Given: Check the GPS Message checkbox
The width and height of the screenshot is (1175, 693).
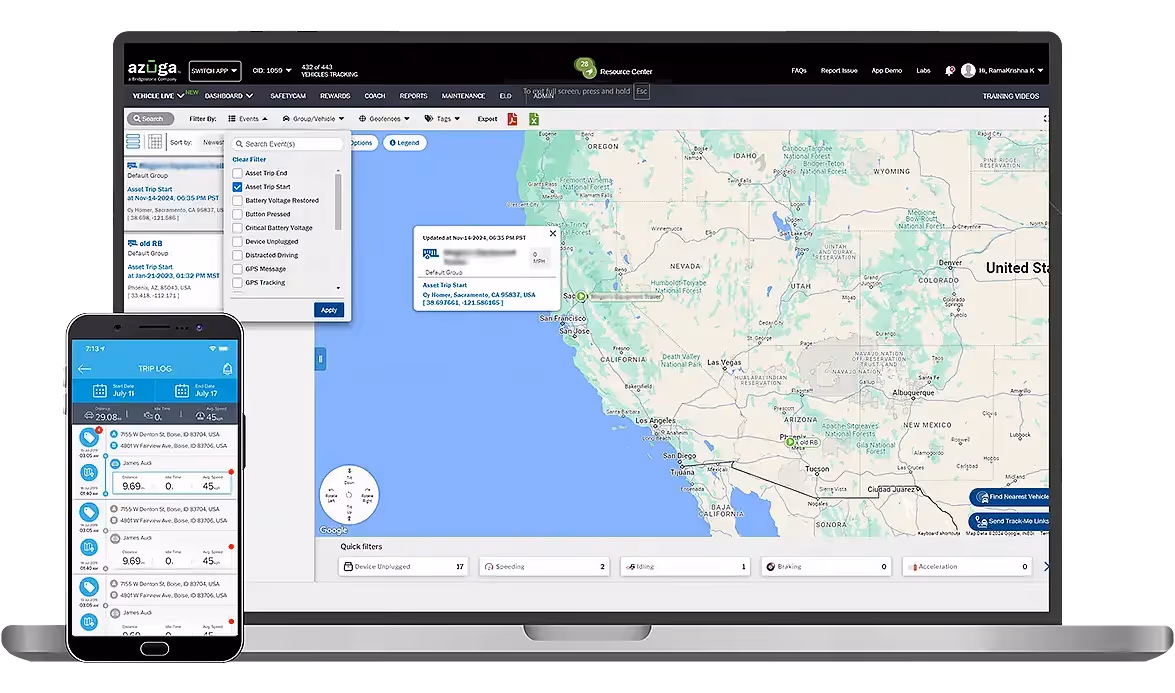Looking at the screenshot, I should click(238, 268).
